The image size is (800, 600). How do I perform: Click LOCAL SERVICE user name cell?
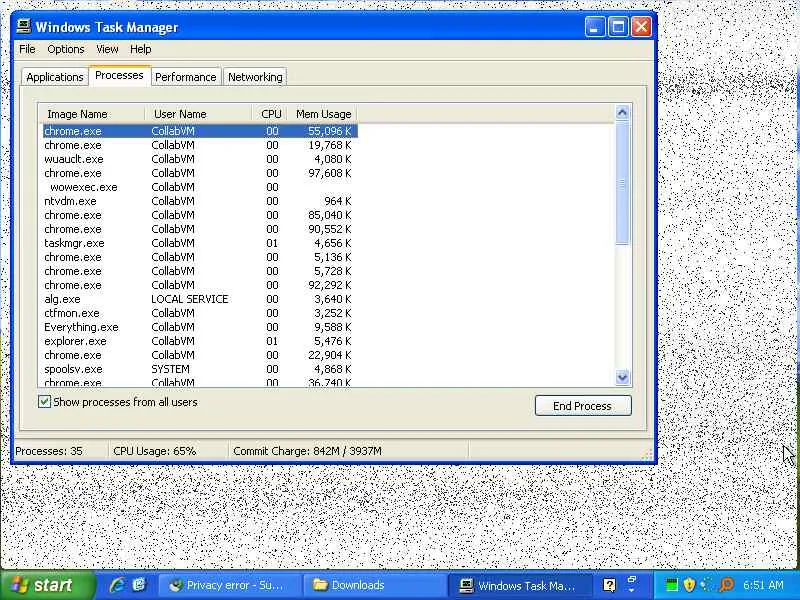[x=190, y=299]
